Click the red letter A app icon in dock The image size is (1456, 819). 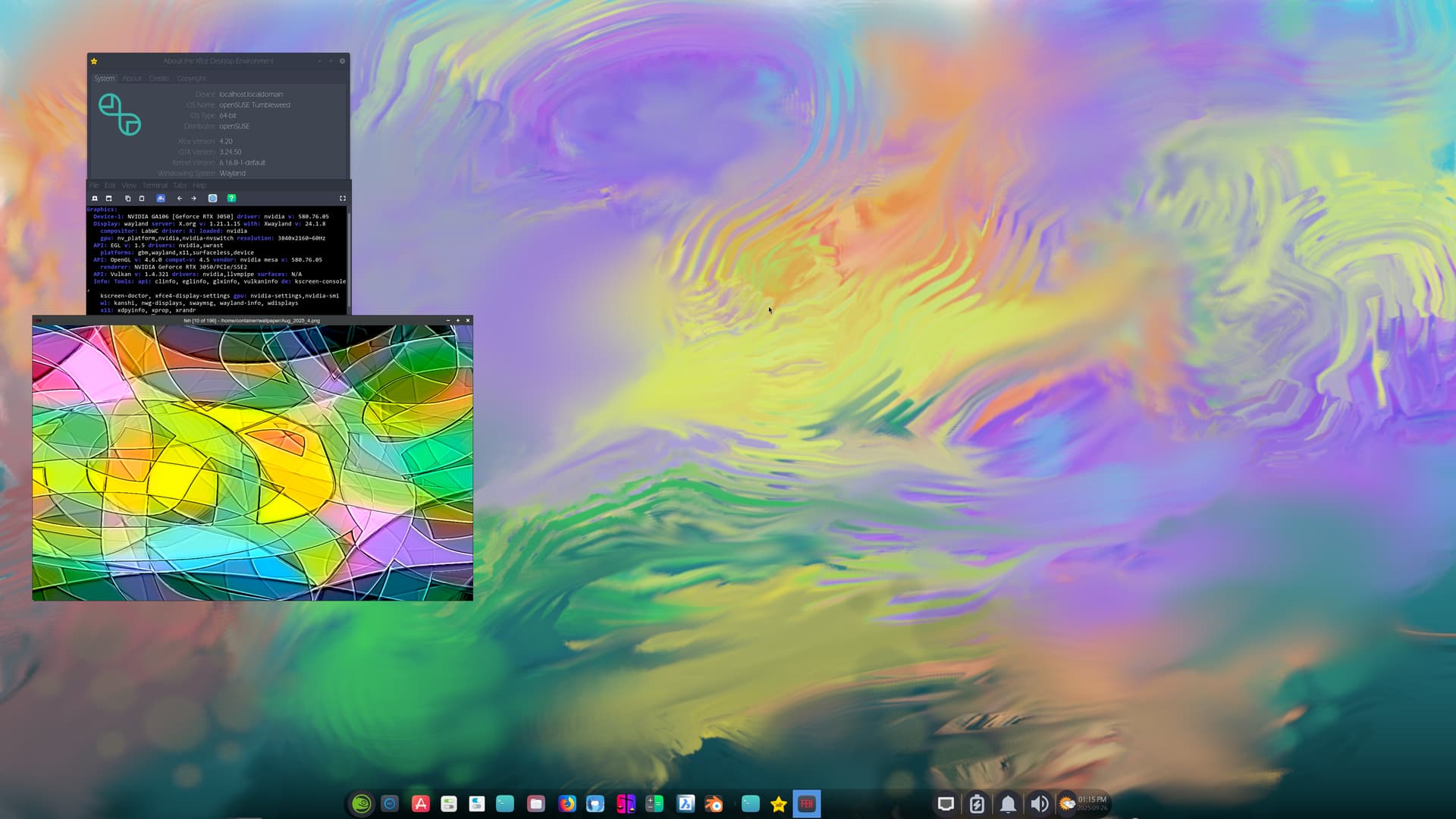coord(420,804)
